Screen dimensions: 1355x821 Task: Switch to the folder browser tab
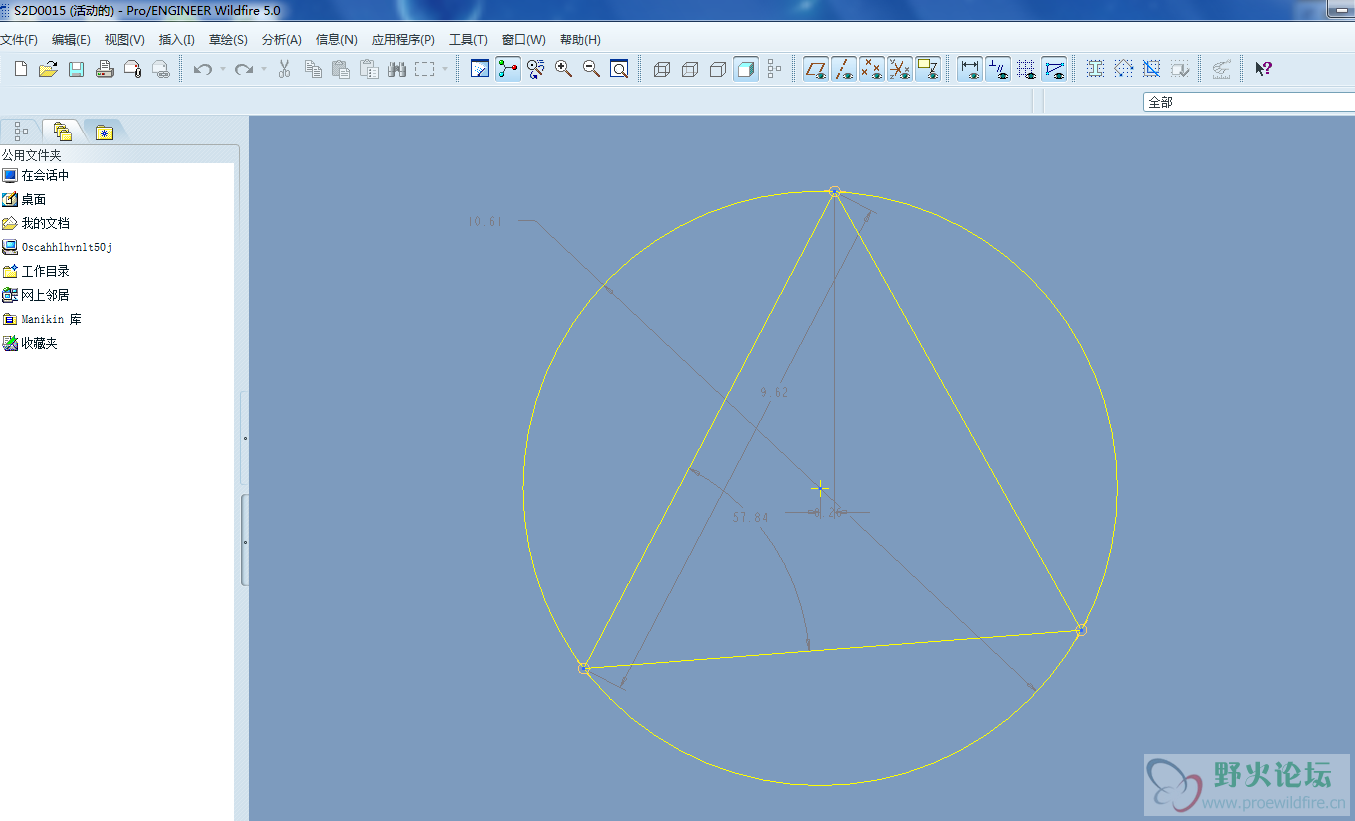pos(63,131)
